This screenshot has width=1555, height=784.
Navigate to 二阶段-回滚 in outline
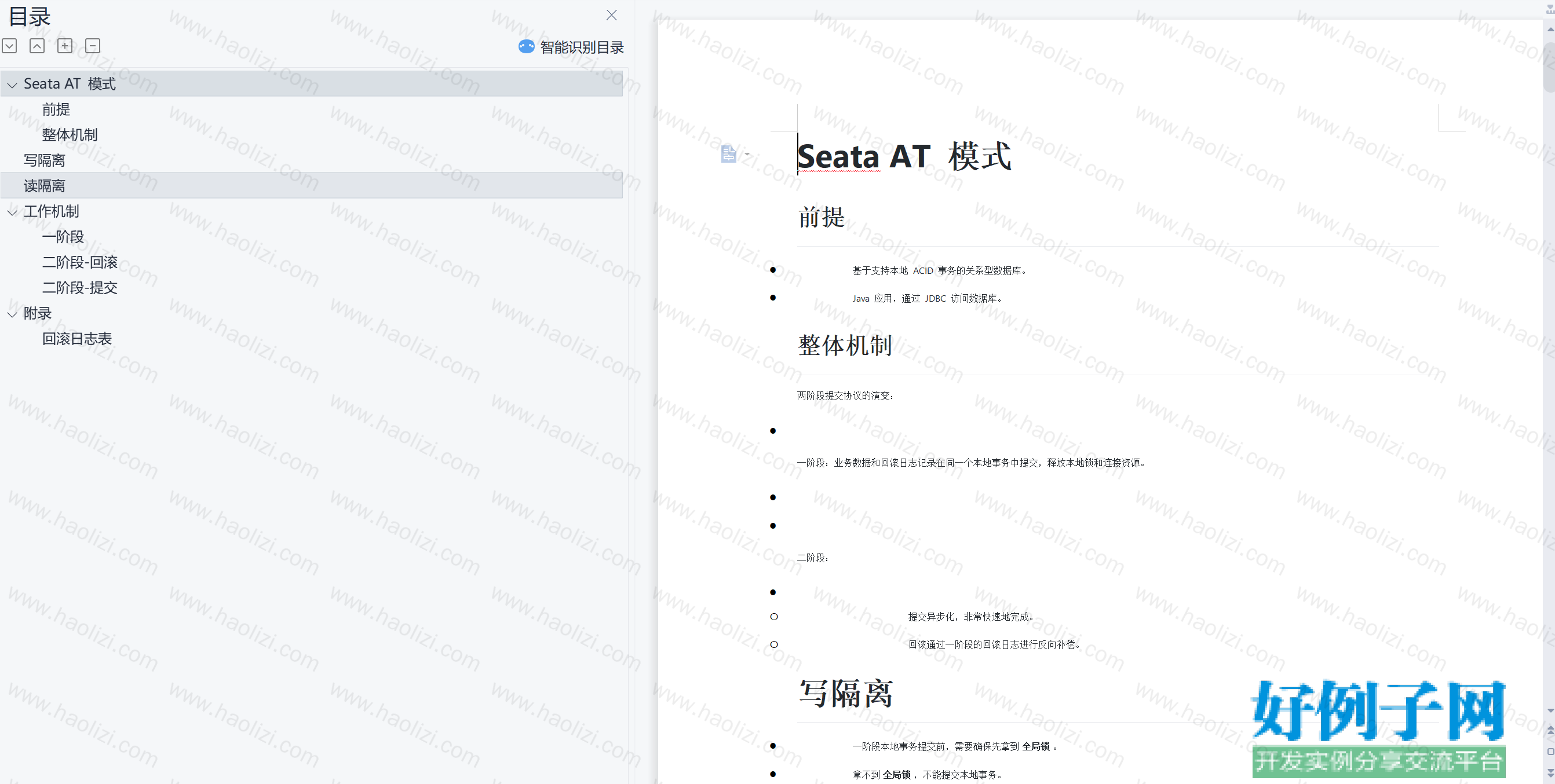pos(80,262)
